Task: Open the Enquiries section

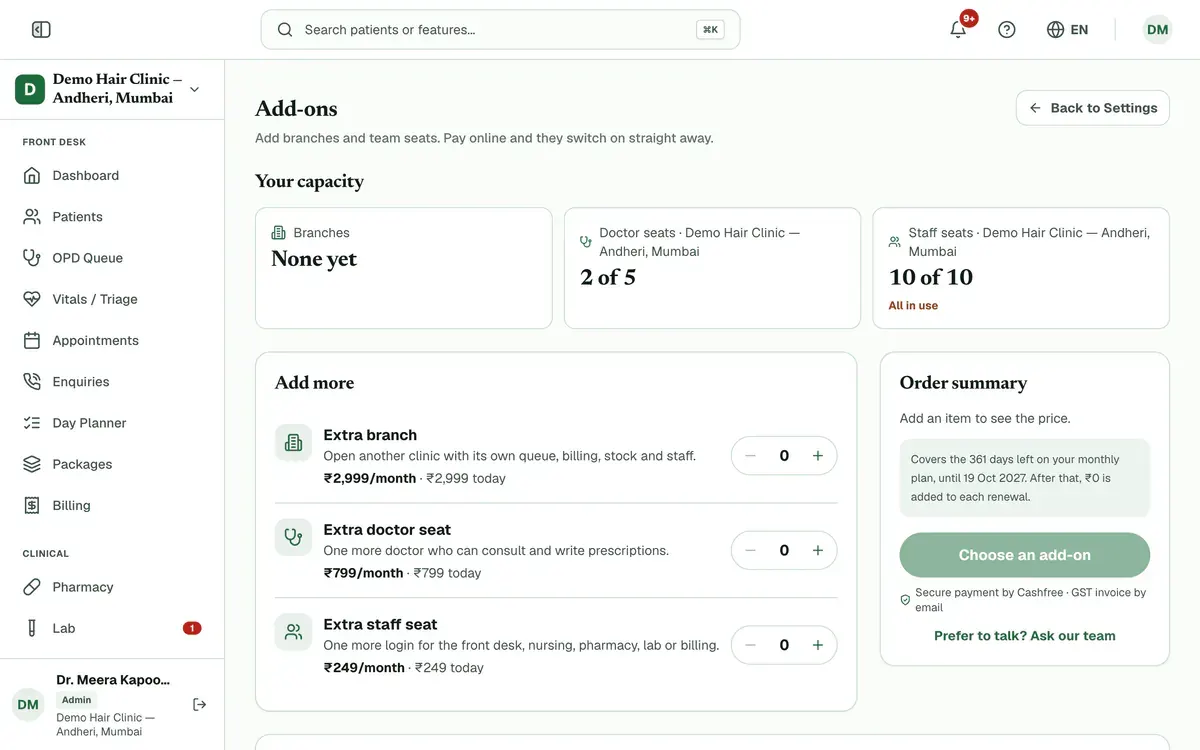Action: [112, 382]
